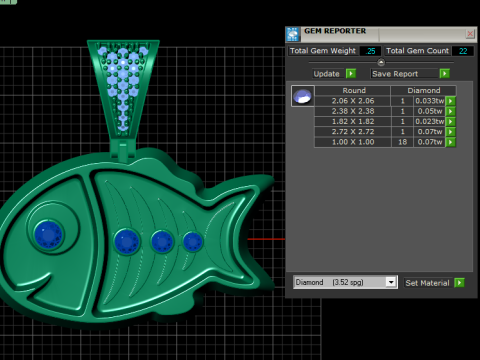480x360 pixels.
Task: Select the large blue eye gem on fish
Action: pyautogui.click(x=49, y=235)
